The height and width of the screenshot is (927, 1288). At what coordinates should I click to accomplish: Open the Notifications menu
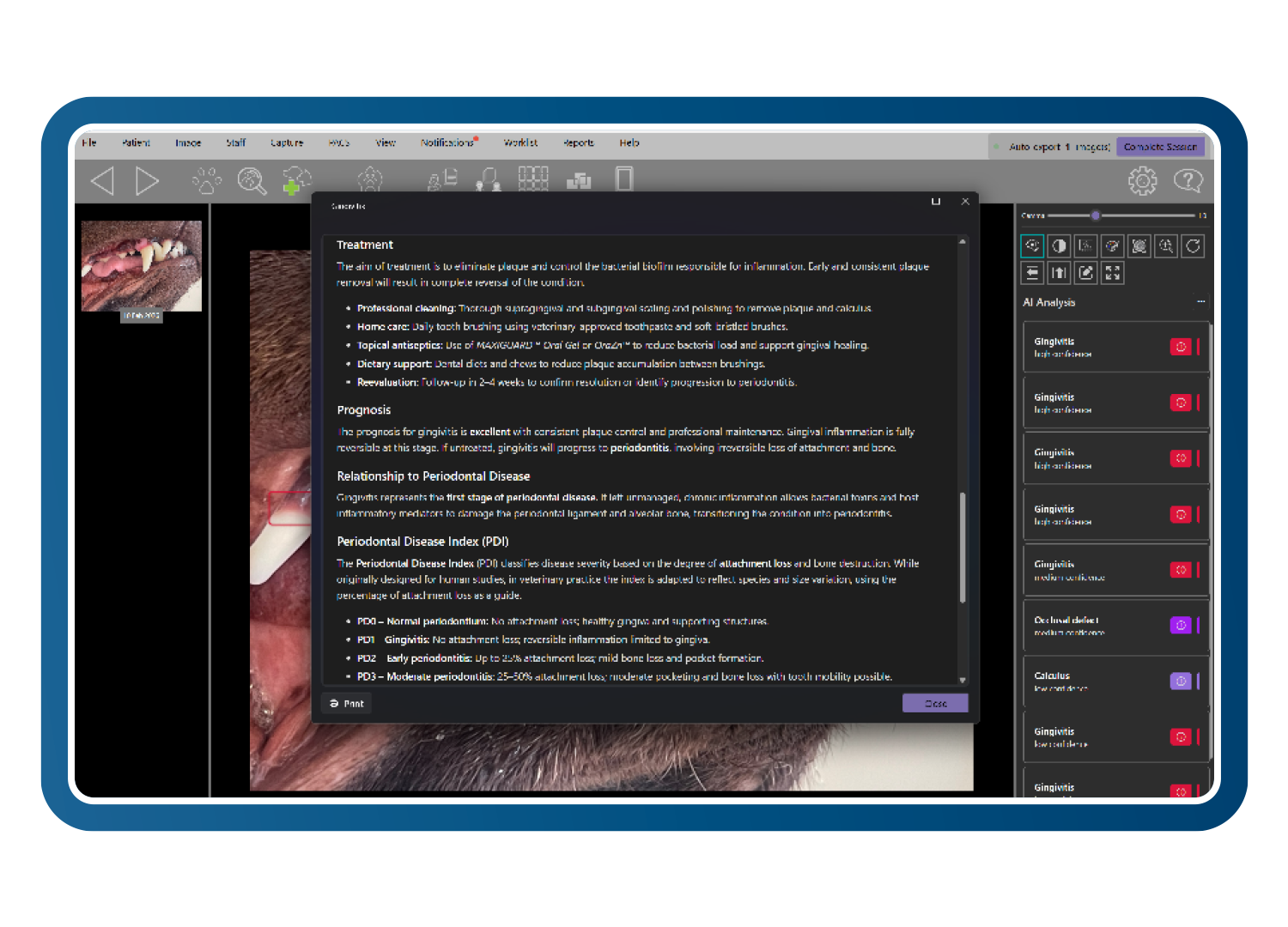point(447,143)
